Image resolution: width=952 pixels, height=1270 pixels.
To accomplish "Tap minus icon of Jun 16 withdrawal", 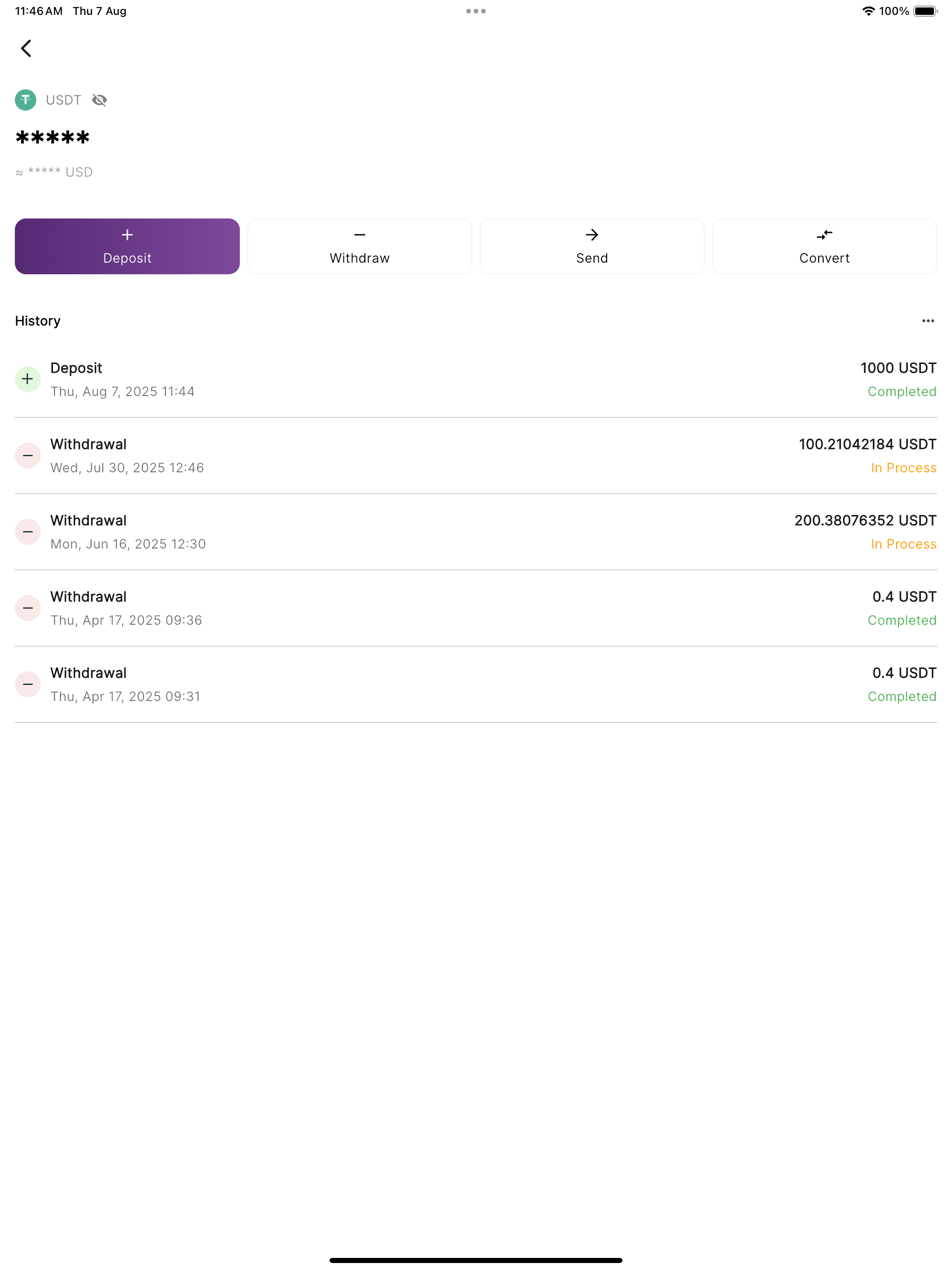I will (x=27, y=532).
